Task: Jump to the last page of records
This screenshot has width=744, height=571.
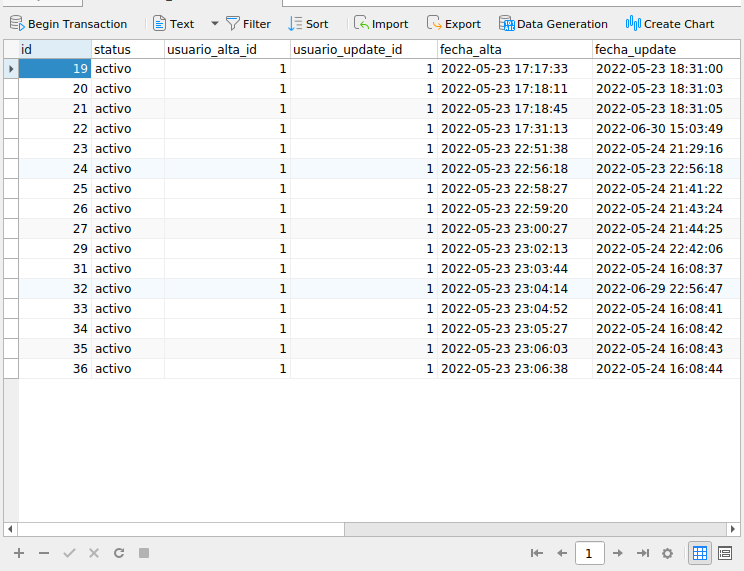Action: [x=643, y=553]
